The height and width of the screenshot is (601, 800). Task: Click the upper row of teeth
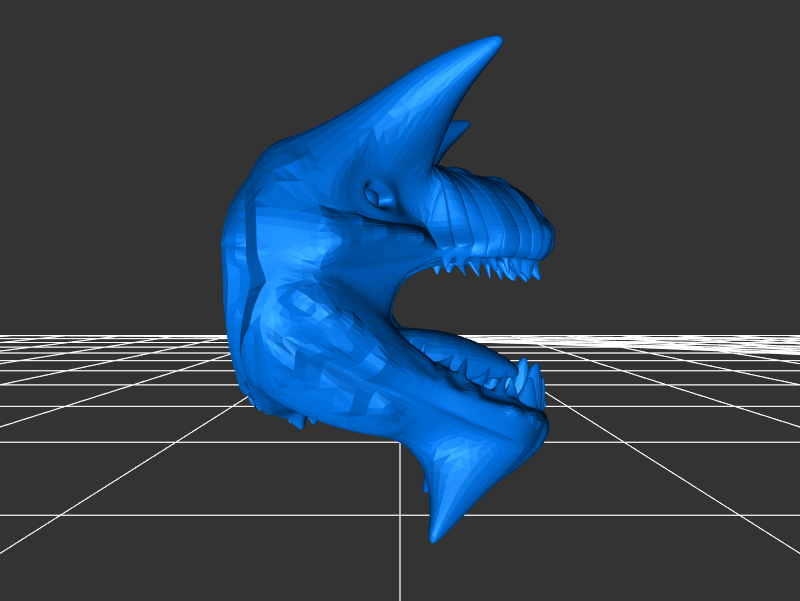(490, 267)
